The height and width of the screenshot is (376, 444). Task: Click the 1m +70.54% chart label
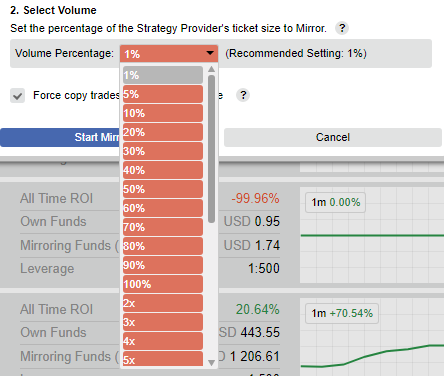(x=342, y=313)
